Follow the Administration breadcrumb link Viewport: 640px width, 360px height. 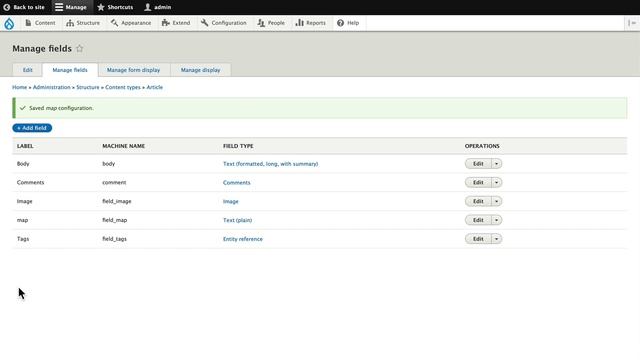(x=51, y=87)
